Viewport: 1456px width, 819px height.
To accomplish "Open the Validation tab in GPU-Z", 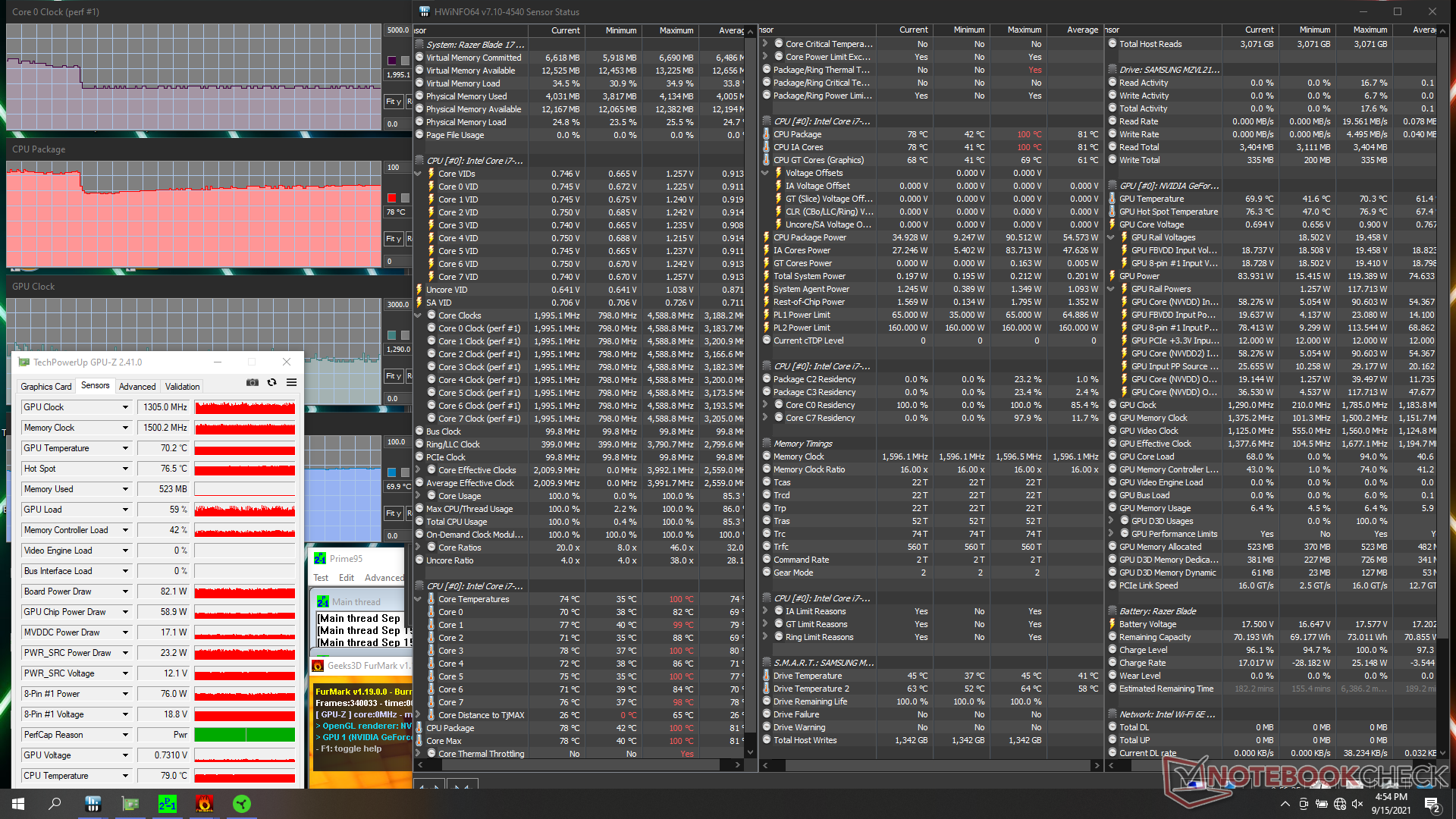I will click(x=182, y=387).
